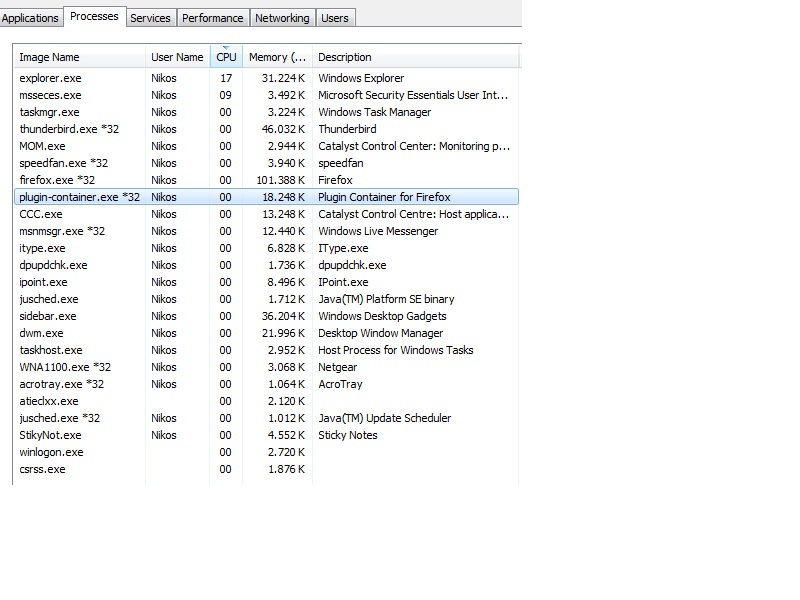The height and width of the screenshot is (600, 800).
Task: Click the 101.388 K memory value
Action: pos(281,180)
